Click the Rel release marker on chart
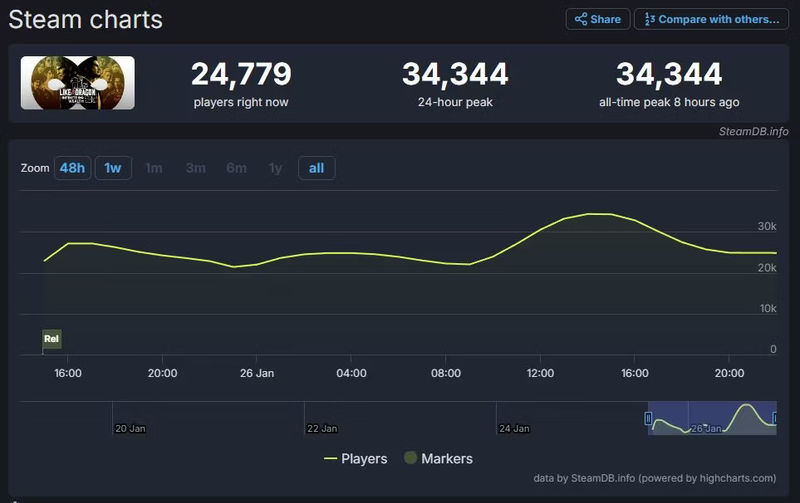Viewport: 800px width, 503px height. coord(52,339)
